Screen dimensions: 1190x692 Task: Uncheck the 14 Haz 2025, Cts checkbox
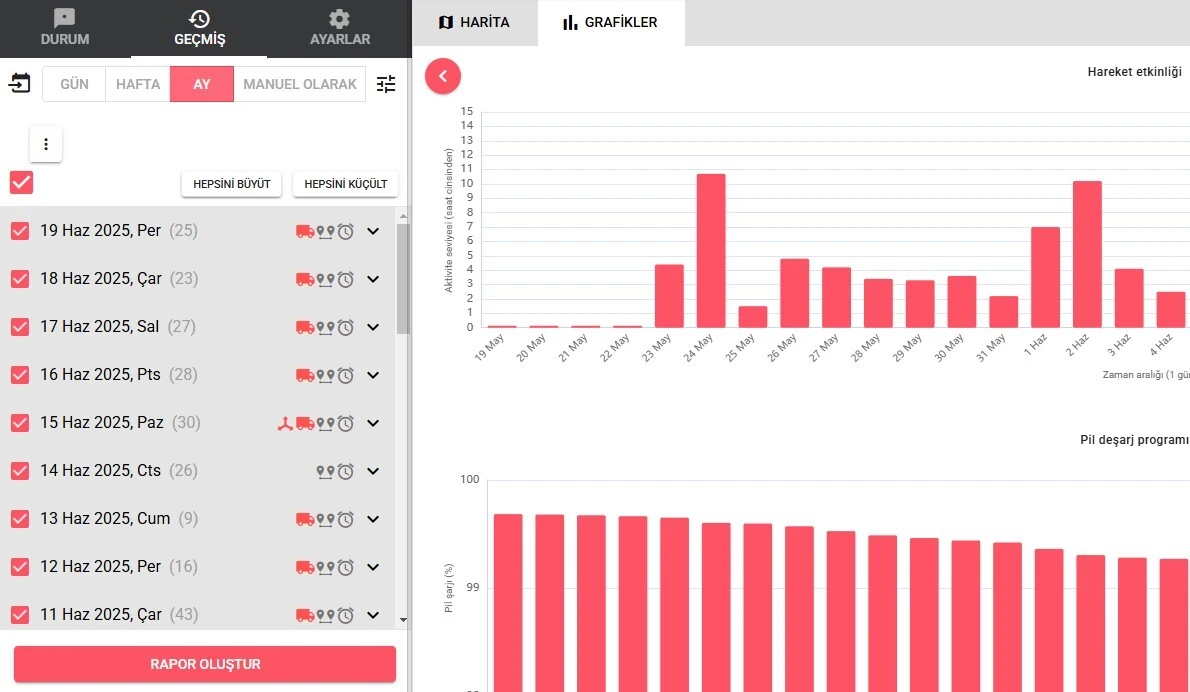[20, 470]
